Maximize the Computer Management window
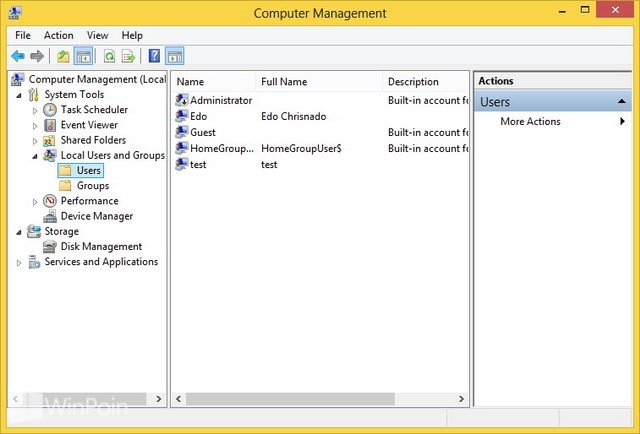This screenshot has width=640, height=434. point(585,10)
